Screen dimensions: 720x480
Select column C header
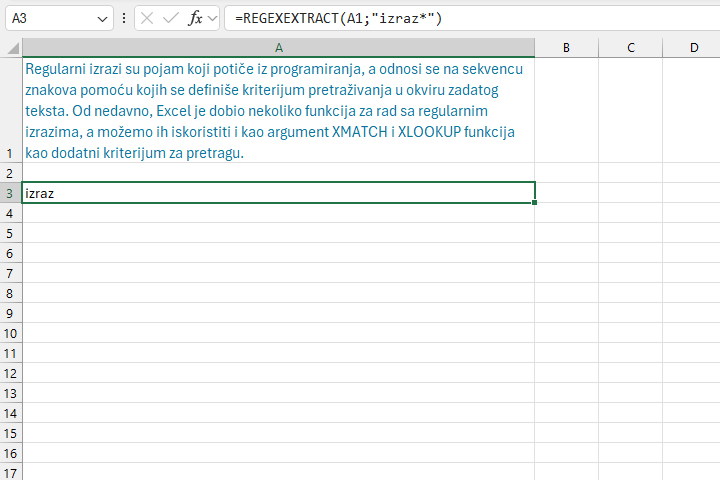coord(630,48)
